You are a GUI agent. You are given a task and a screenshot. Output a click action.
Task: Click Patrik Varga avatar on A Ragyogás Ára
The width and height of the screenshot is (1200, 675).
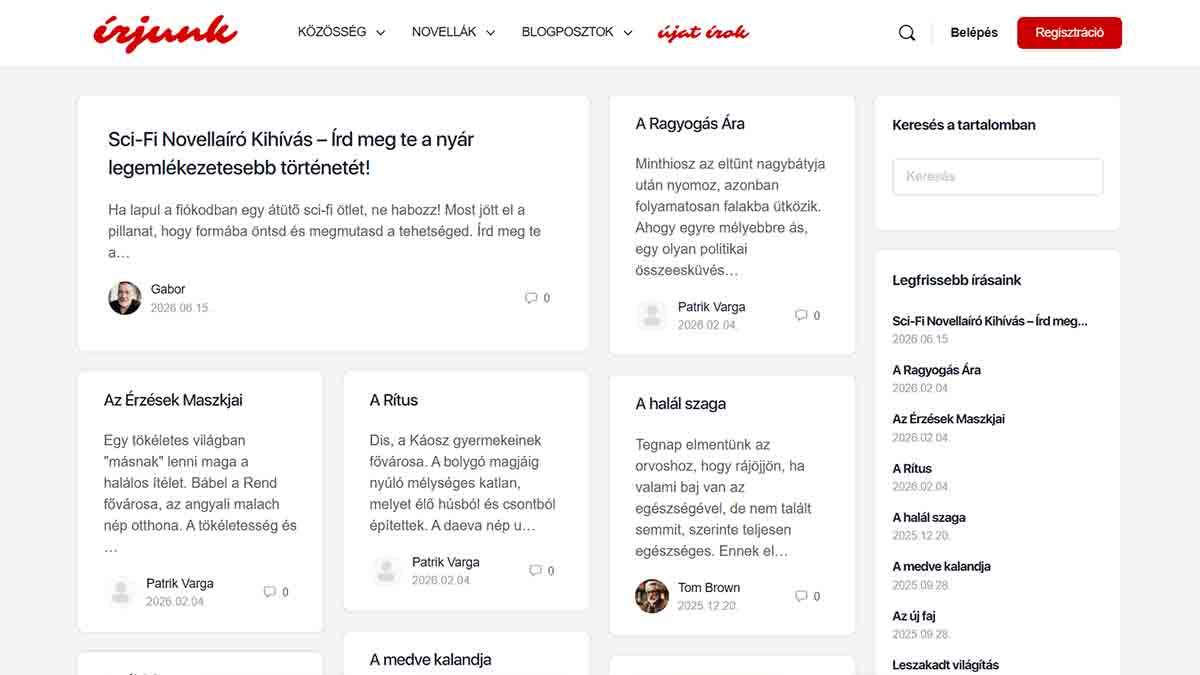point(652,316)
